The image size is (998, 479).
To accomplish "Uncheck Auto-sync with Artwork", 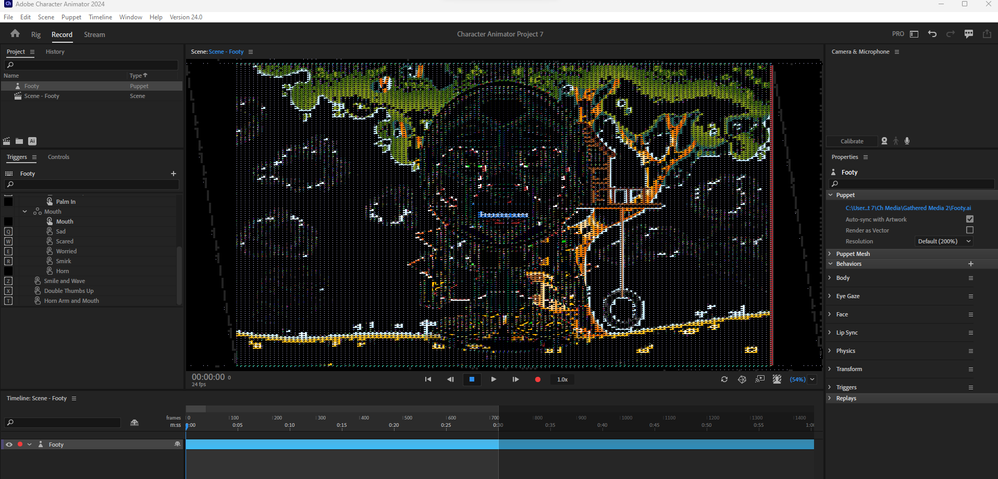I will point(969,219).
